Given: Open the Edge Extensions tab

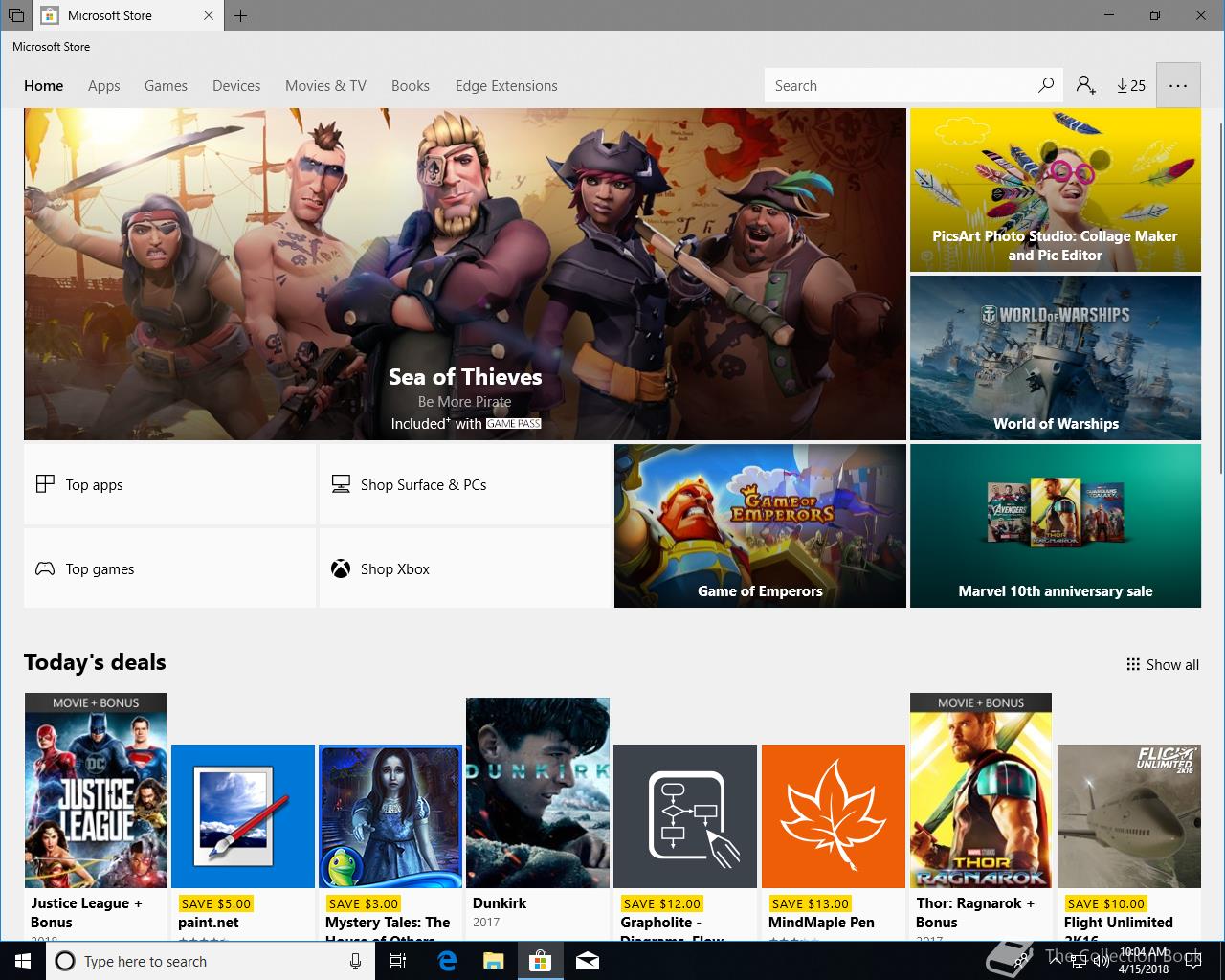Looking at the screenshot, I should (506, 85).
